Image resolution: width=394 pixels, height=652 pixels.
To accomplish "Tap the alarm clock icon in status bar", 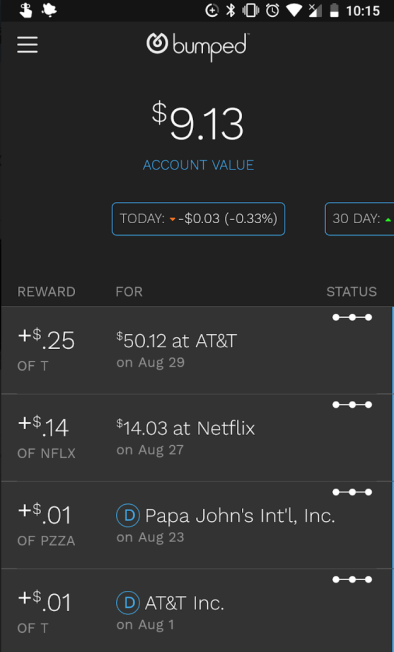I will coord(273,10).
